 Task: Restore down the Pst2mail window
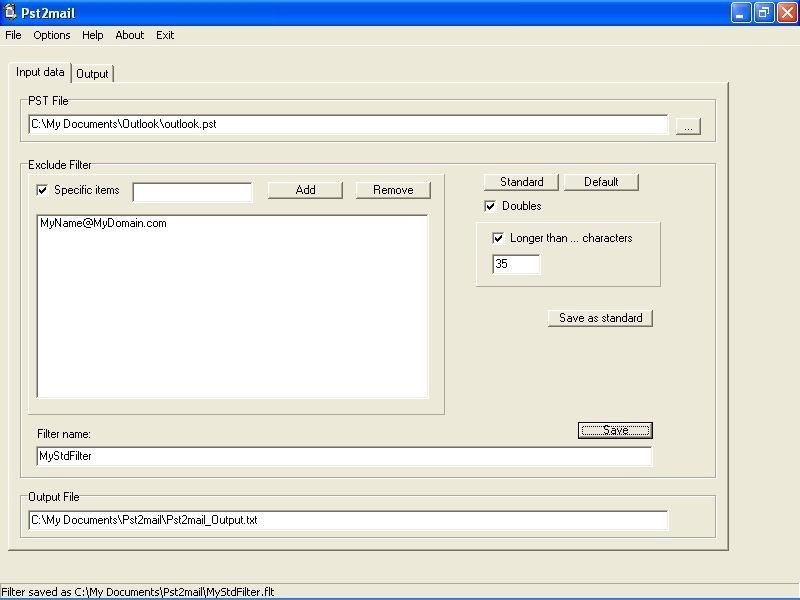[764, 13]
